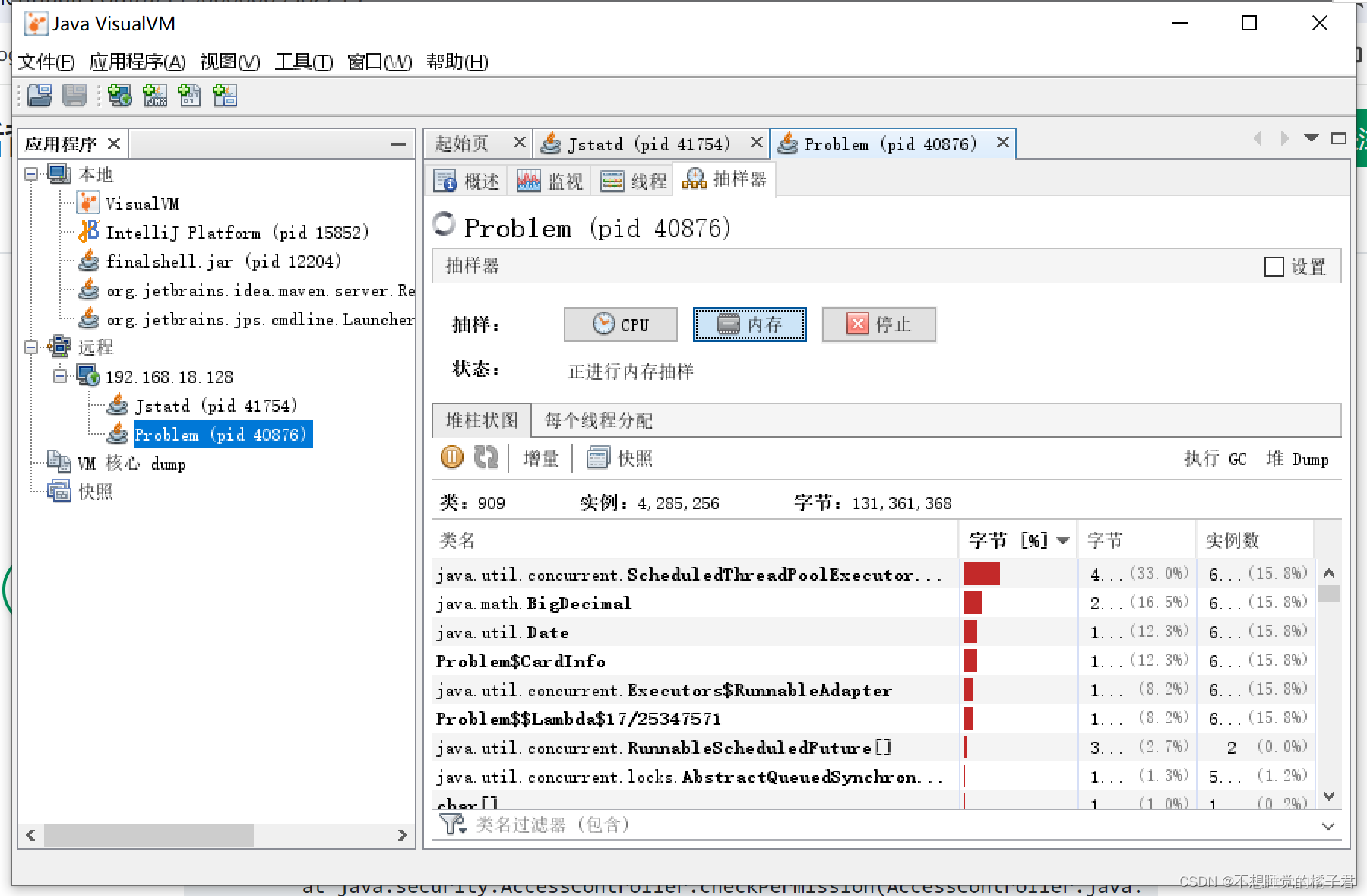The width and height of the screenshot is (1367, 896).
Task: Open the opened documents list dropdown
Action: click(1312, 138)
